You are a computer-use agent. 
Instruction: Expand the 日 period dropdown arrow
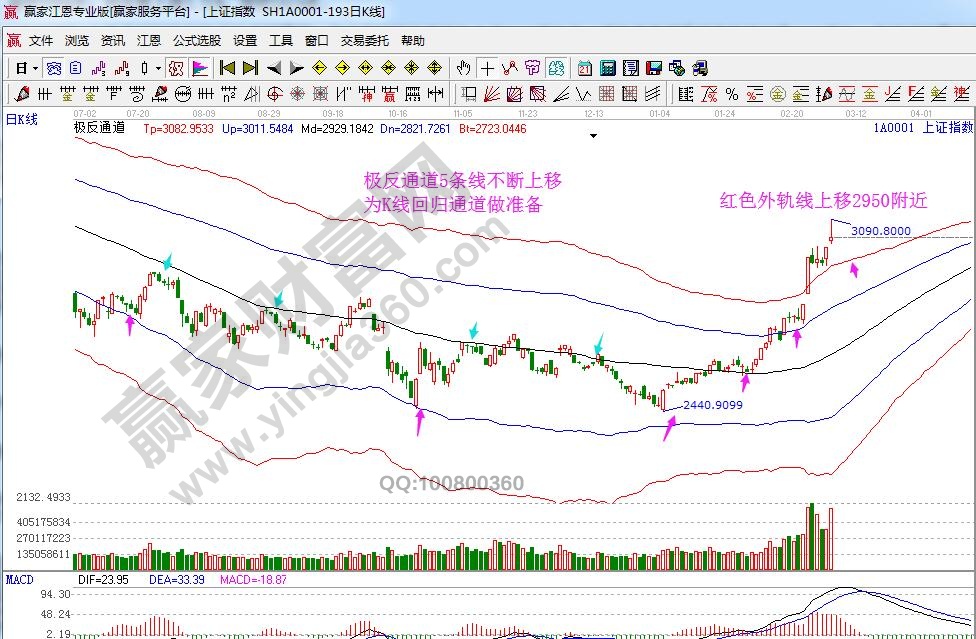point(36,68)
